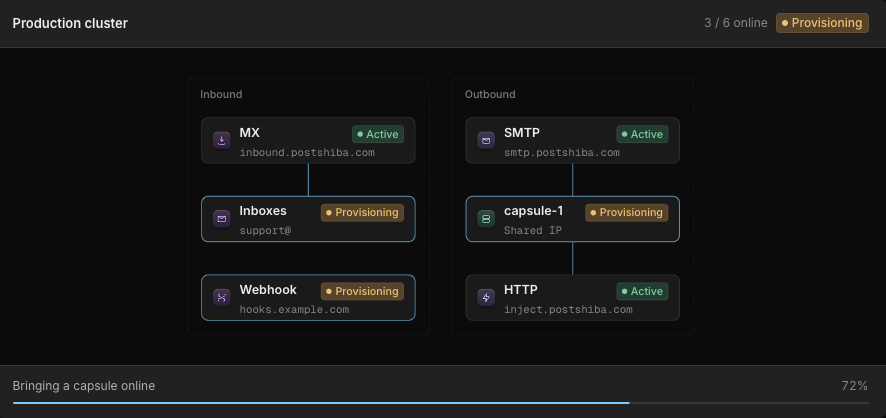Viewport: 886px width, 418px height.
Task: Click the Inboxes envelope icon
Action: (x=222, y=219)
